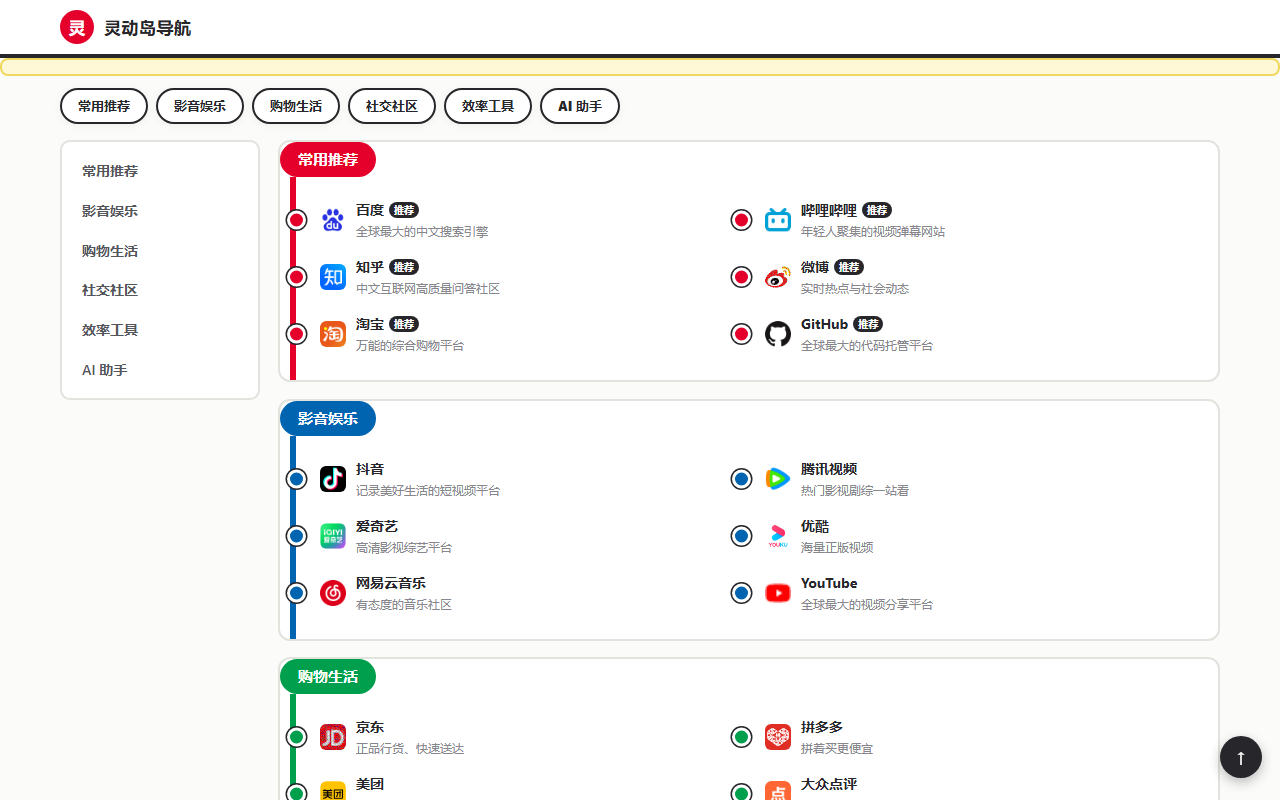This screenshot has width=1280, height=800.
Task: Click the red station dot beside 百度
Action: (296, 220)
